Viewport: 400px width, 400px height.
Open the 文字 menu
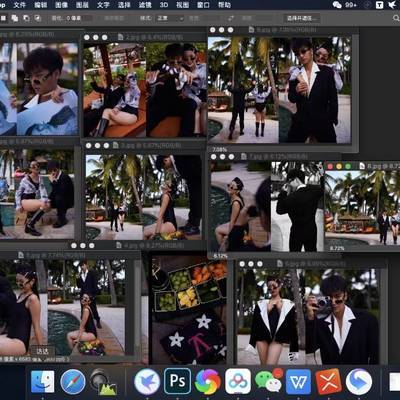point(103,5)
